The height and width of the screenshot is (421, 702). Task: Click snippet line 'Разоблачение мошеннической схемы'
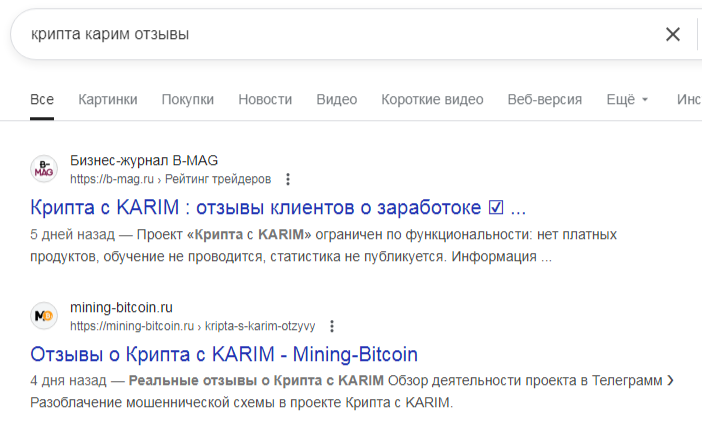(241, 403)
